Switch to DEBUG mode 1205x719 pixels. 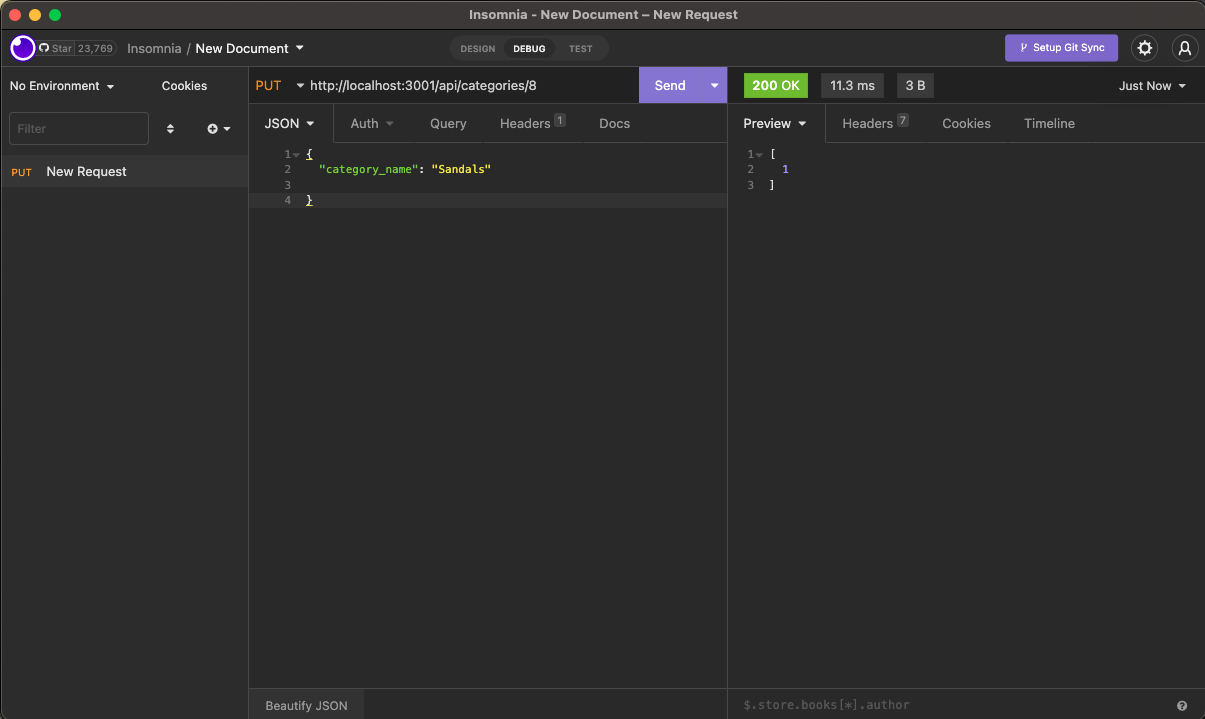tap(529, 48)
